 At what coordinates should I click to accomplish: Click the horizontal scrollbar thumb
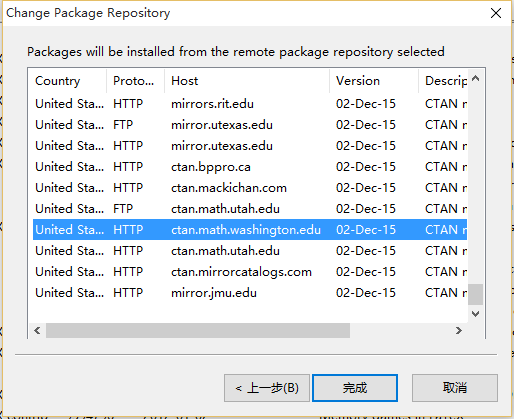click(198, 330)
